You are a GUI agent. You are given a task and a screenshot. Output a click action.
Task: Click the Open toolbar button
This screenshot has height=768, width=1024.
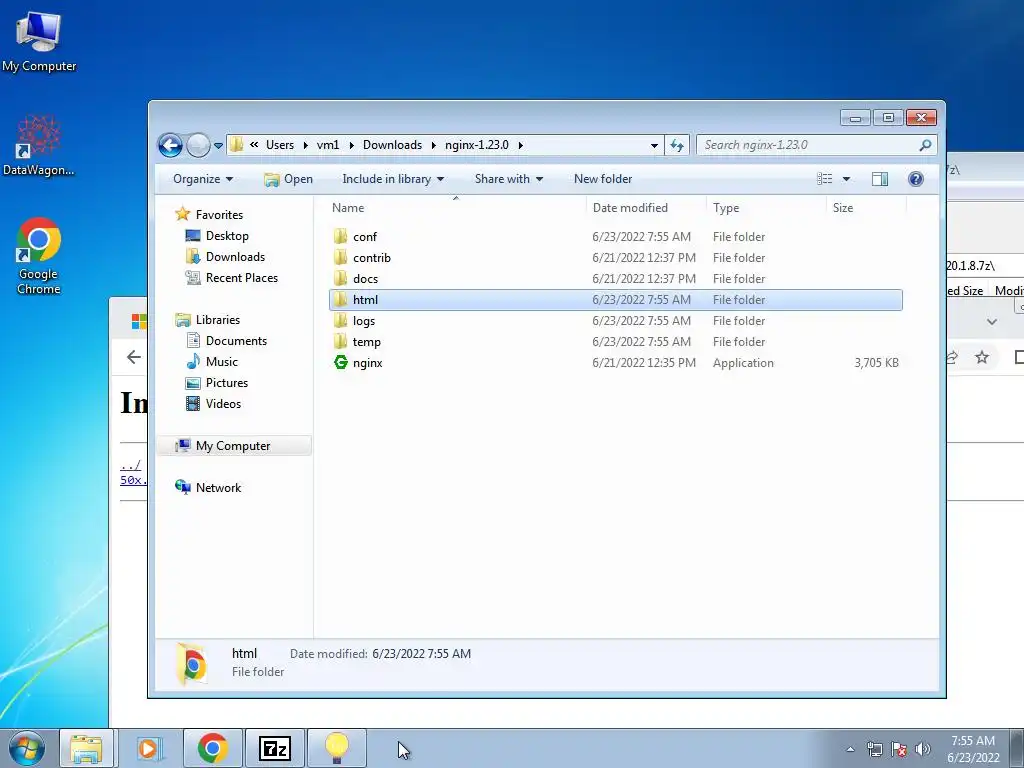coord(288,179)
